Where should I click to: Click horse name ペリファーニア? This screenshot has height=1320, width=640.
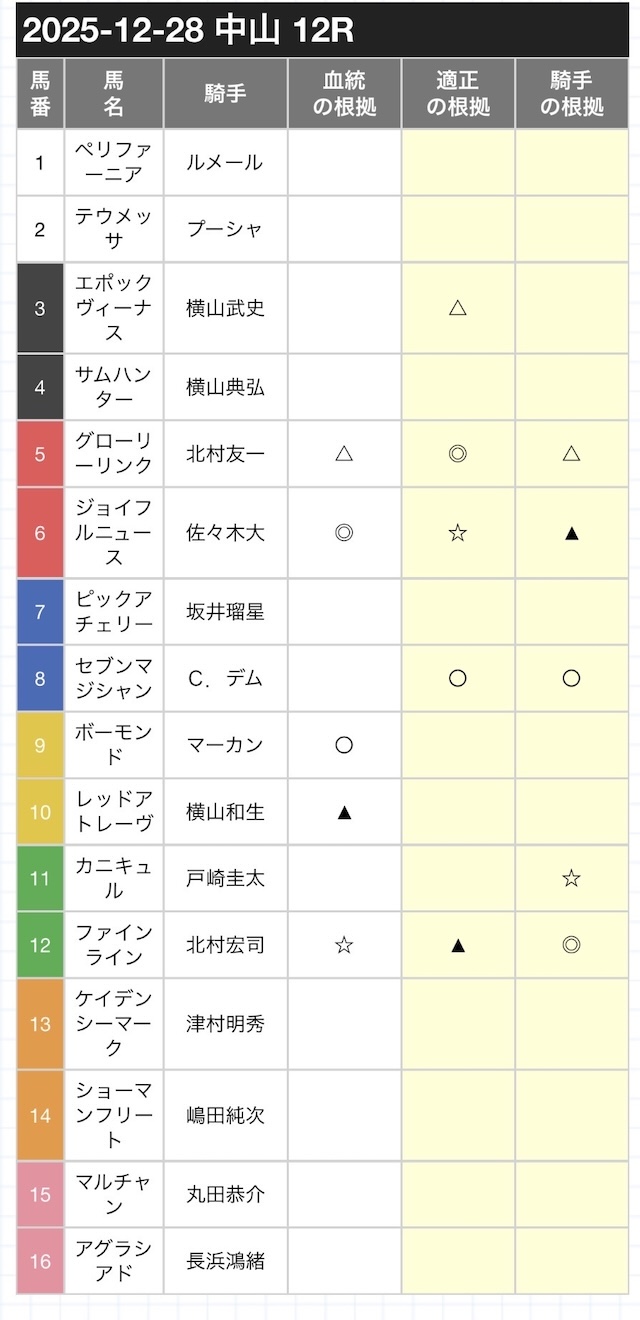click(x=114, y=162)
